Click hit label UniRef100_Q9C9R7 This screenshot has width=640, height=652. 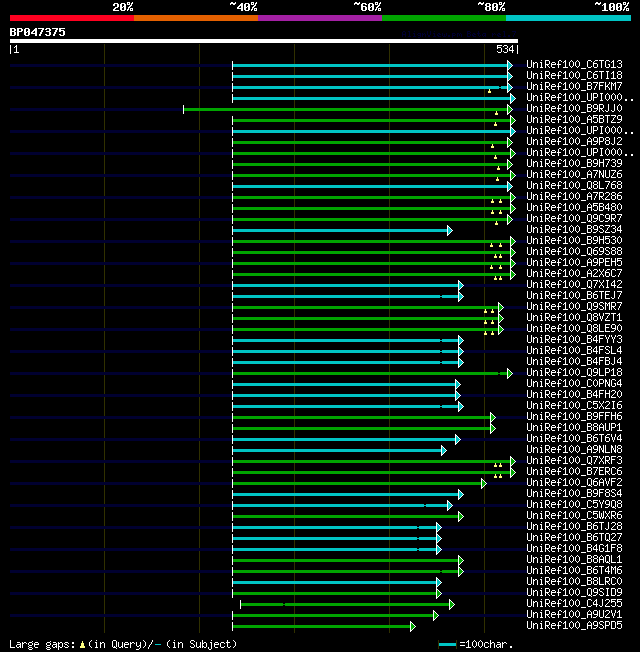click(574, 218)
